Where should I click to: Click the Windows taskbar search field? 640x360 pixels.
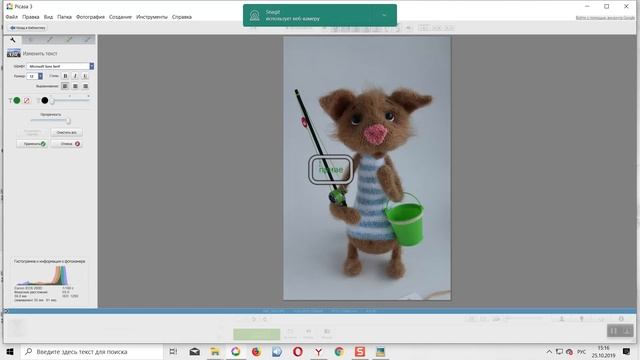[91, 351]
